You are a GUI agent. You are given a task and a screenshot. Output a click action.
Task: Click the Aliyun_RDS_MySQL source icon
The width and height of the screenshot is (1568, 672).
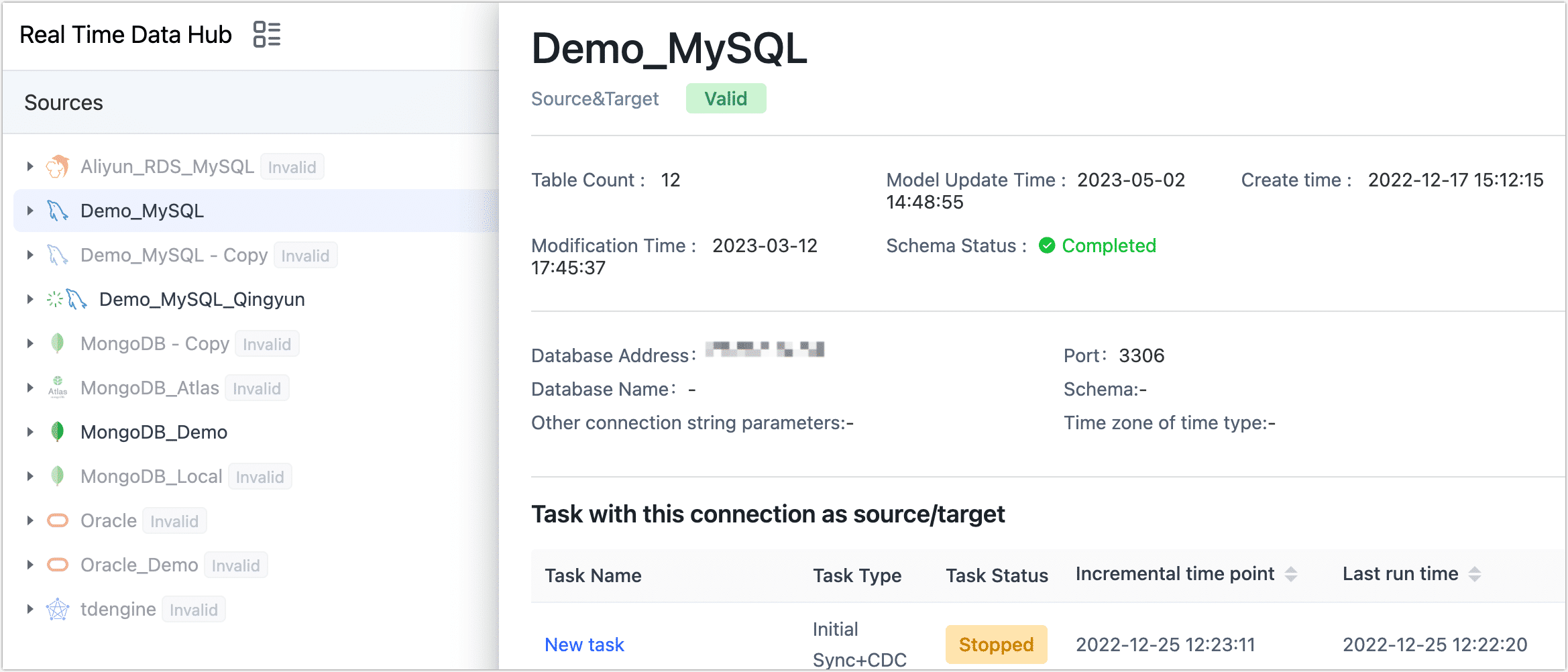(58, 166)
